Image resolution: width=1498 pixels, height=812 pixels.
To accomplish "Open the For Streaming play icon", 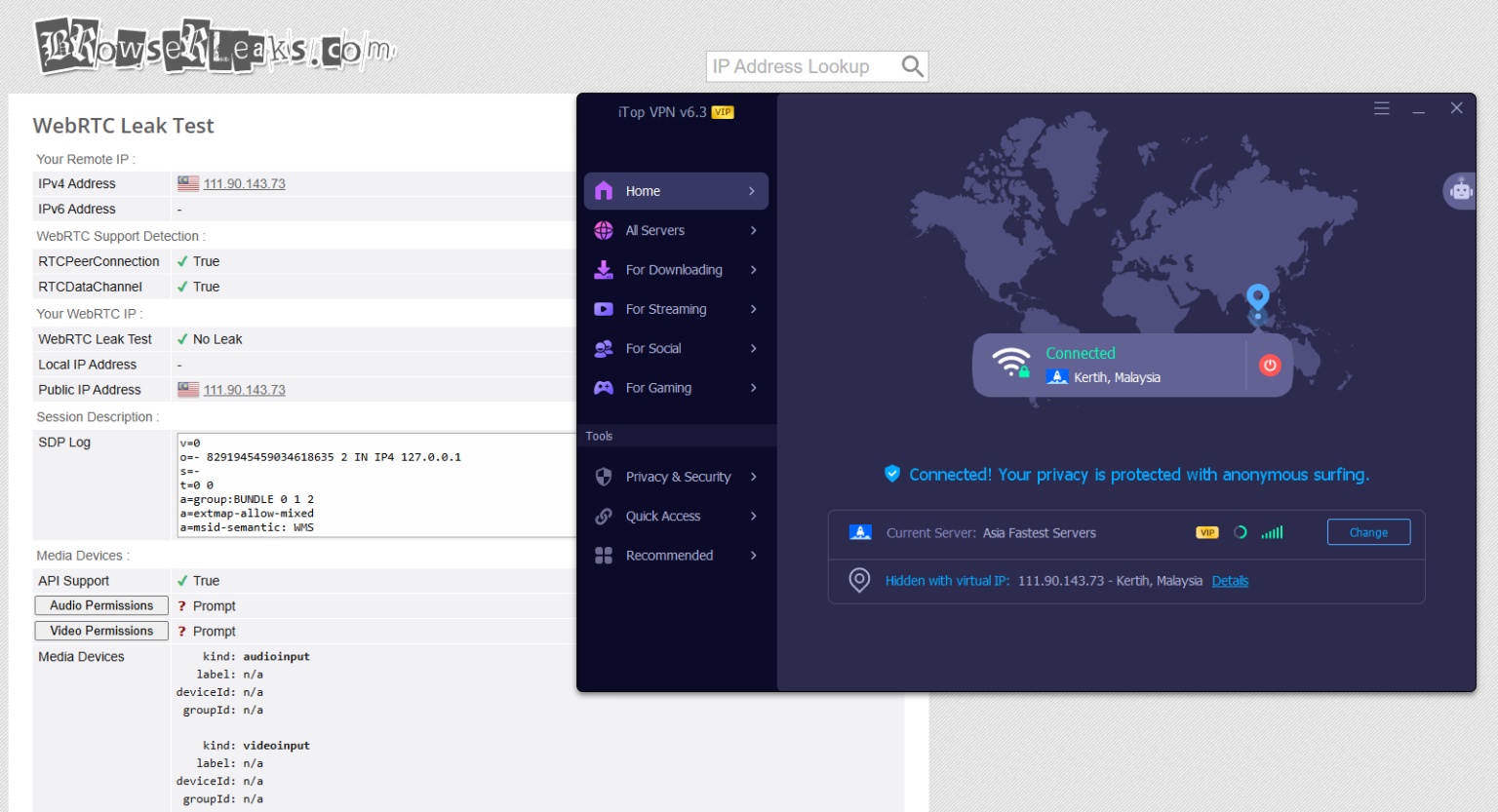I will 604,308.
